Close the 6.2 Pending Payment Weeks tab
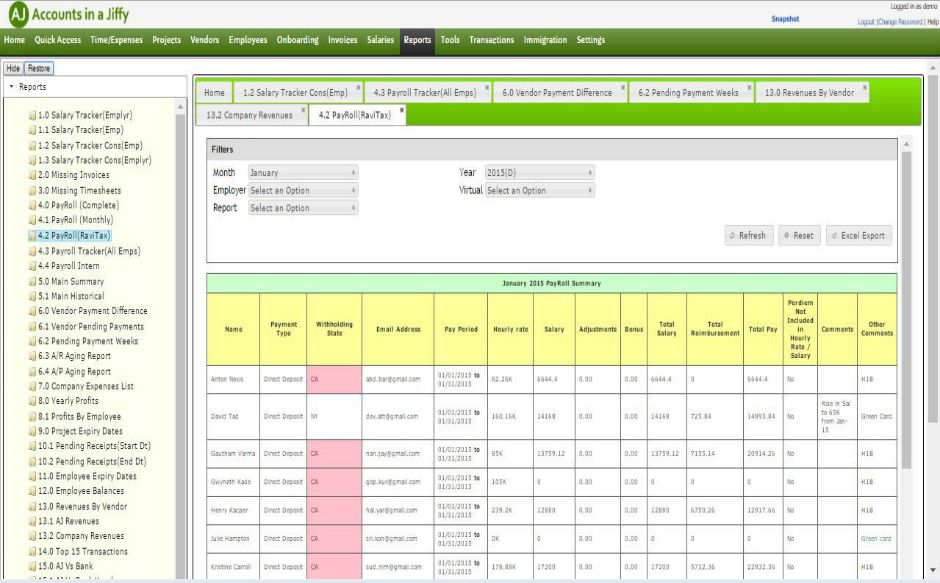The width and height of the screenshot is (940, 583). point(749,88)
